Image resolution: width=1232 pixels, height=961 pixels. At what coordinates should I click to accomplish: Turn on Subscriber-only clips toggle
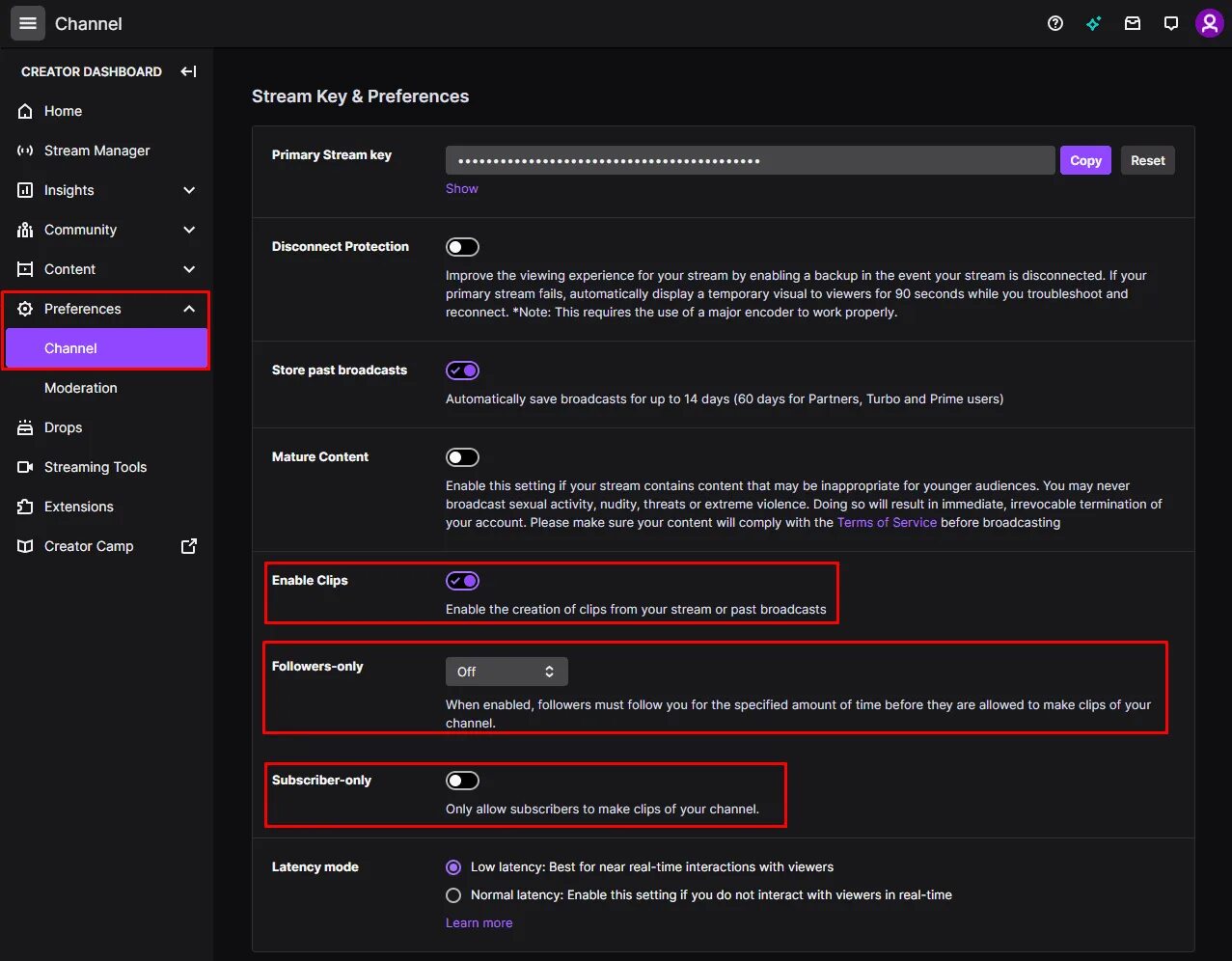[462, 781]
